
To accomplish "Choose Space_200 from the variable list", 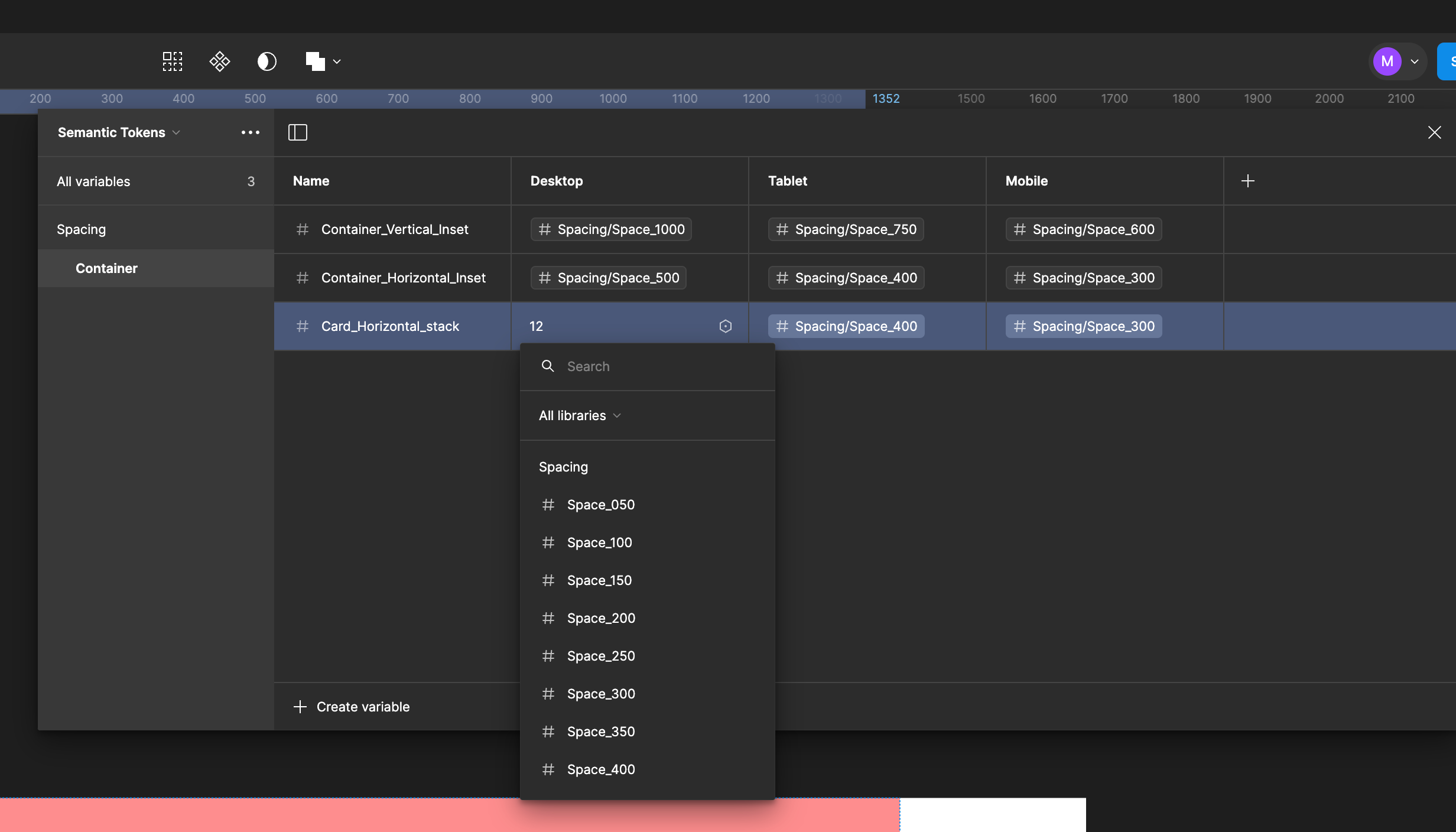I will coord(648,618).
